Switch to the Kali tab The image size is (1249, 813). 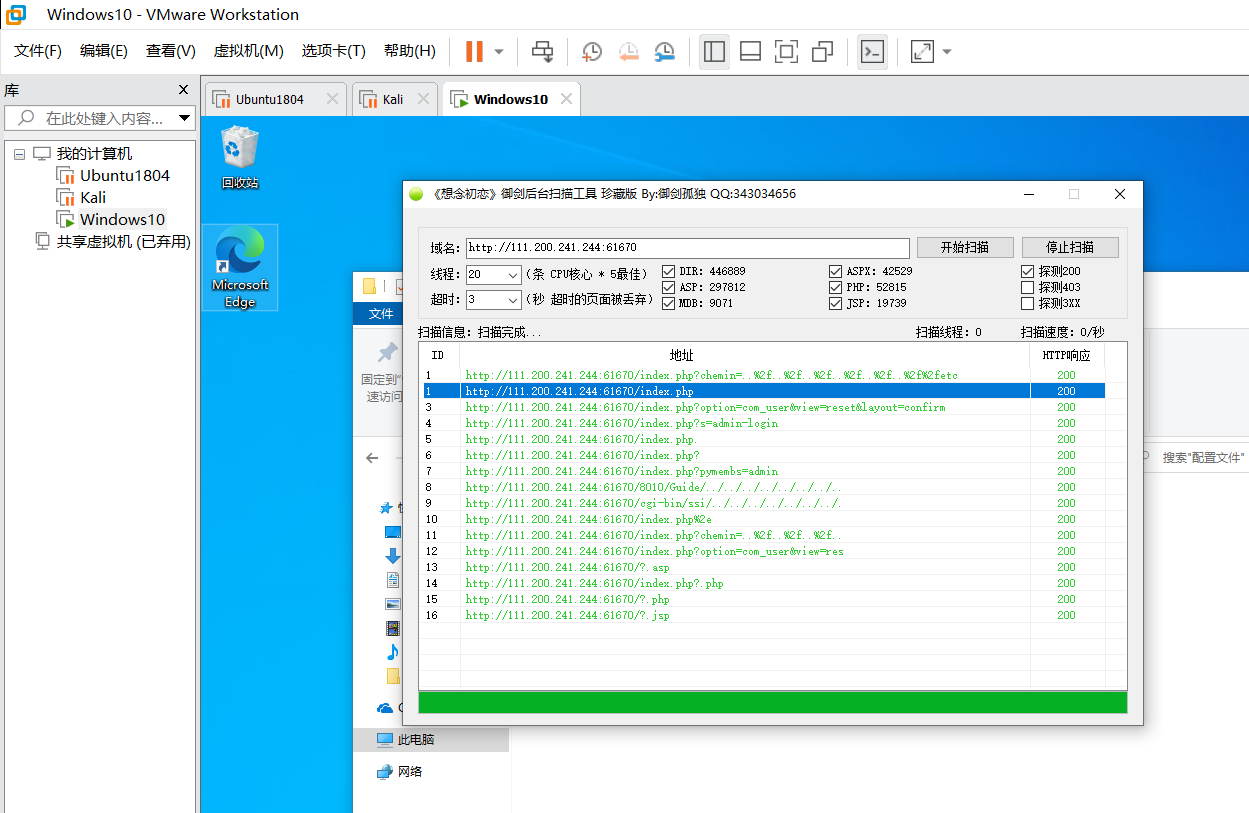point(392,99)
